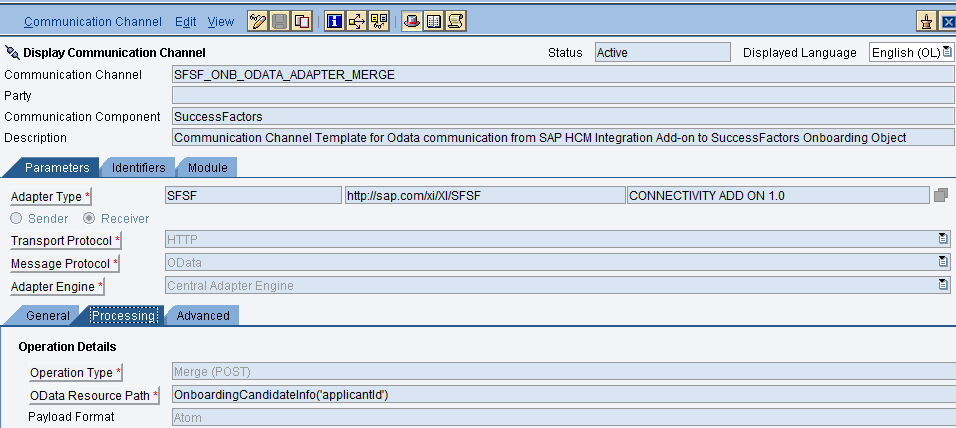Click the empty Party field
Image resolution: width=956 pixels, height=428 pixels.
tap(563, 95)
